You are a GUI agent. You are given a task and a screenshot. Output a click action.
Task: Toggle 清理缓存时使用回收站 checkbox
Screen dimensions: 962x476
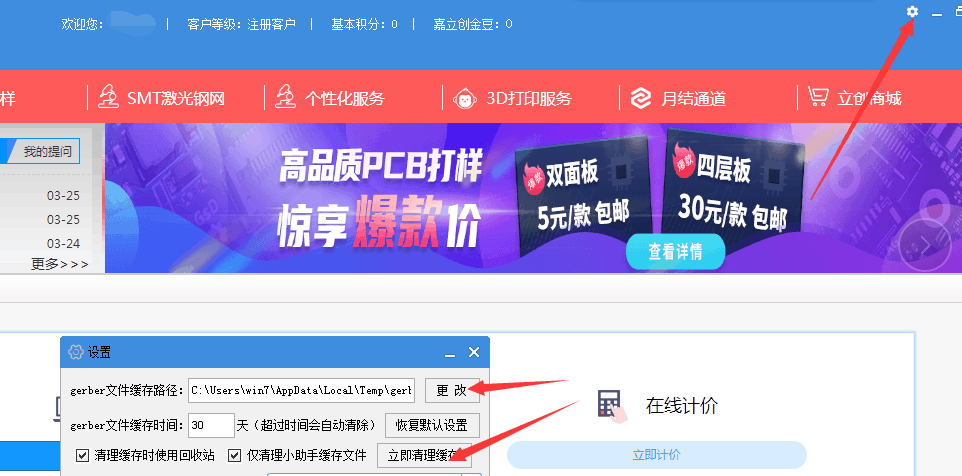(x=82, y=456)
